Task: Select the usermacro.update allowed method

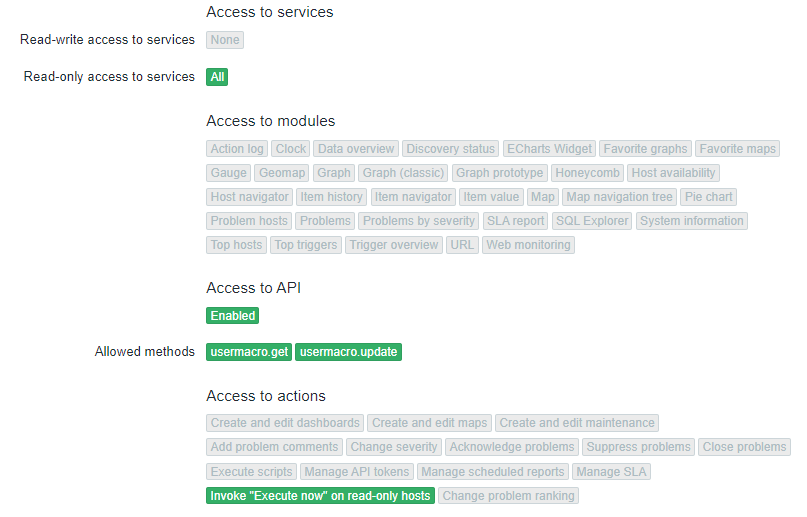Action: pos(348,352)
